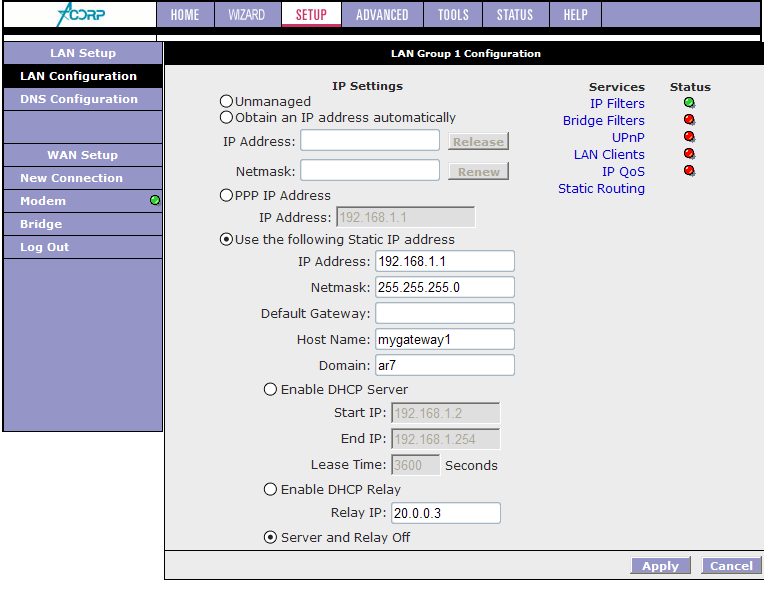764x589 pixels.
Task: Go to the WIZARD tab
Action: pyautogui.click(x=245, y=15)
